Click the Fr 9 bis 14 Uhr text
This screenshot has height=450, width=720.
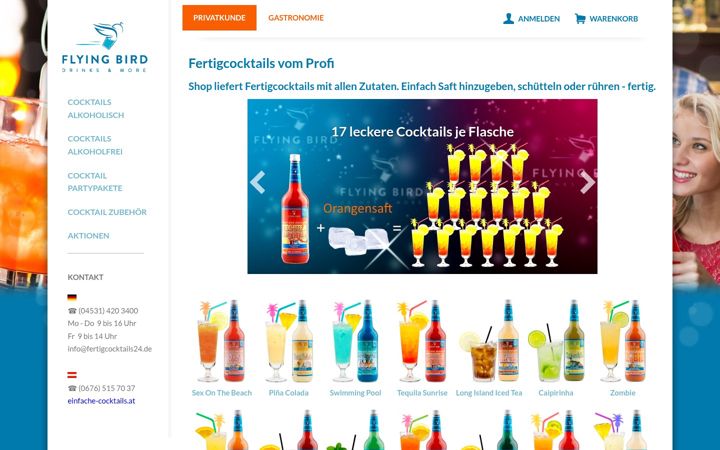tap(92, 336)
